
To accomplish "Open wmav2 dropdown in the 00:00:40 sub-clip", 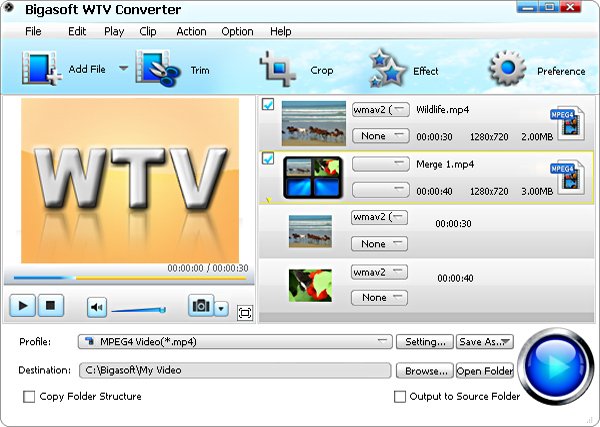I will pyautogui.click(x=379, y=272).
